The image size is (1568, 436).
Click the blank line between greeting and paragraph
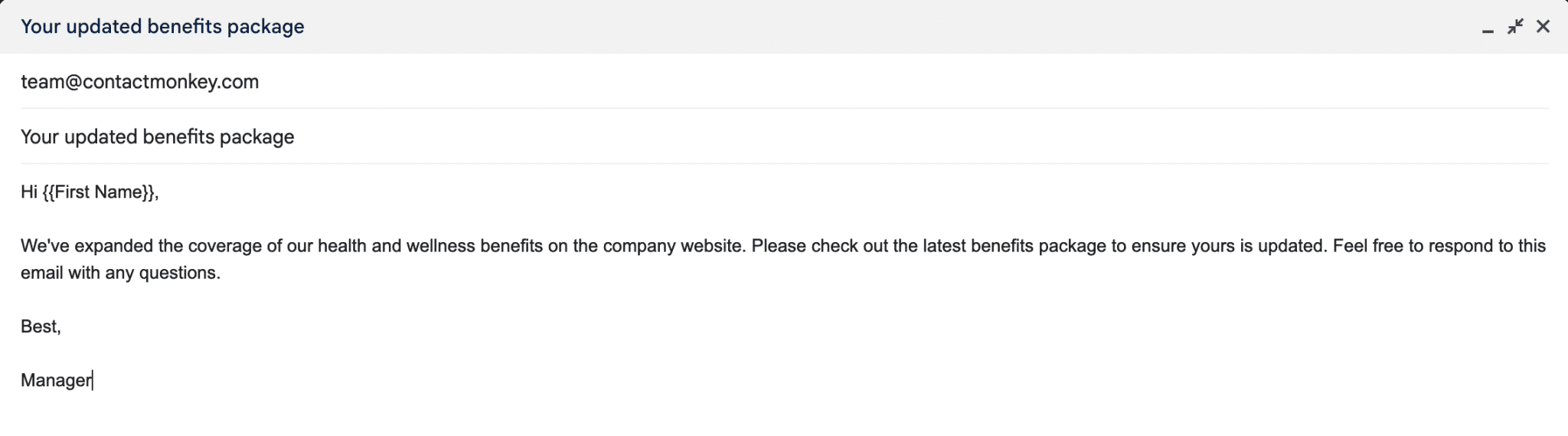point(784,220)
